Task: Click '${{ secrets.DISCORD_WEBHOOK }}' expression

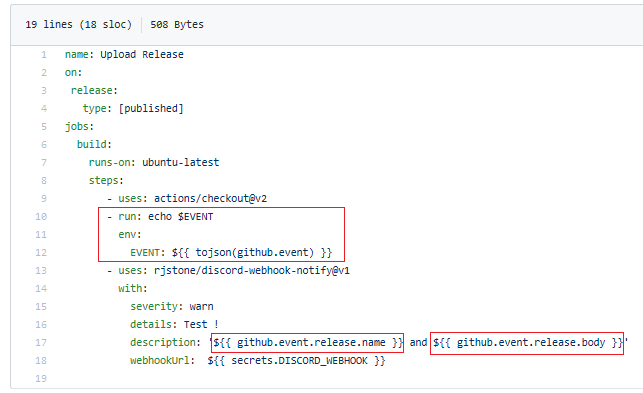Action: (296, 361)
